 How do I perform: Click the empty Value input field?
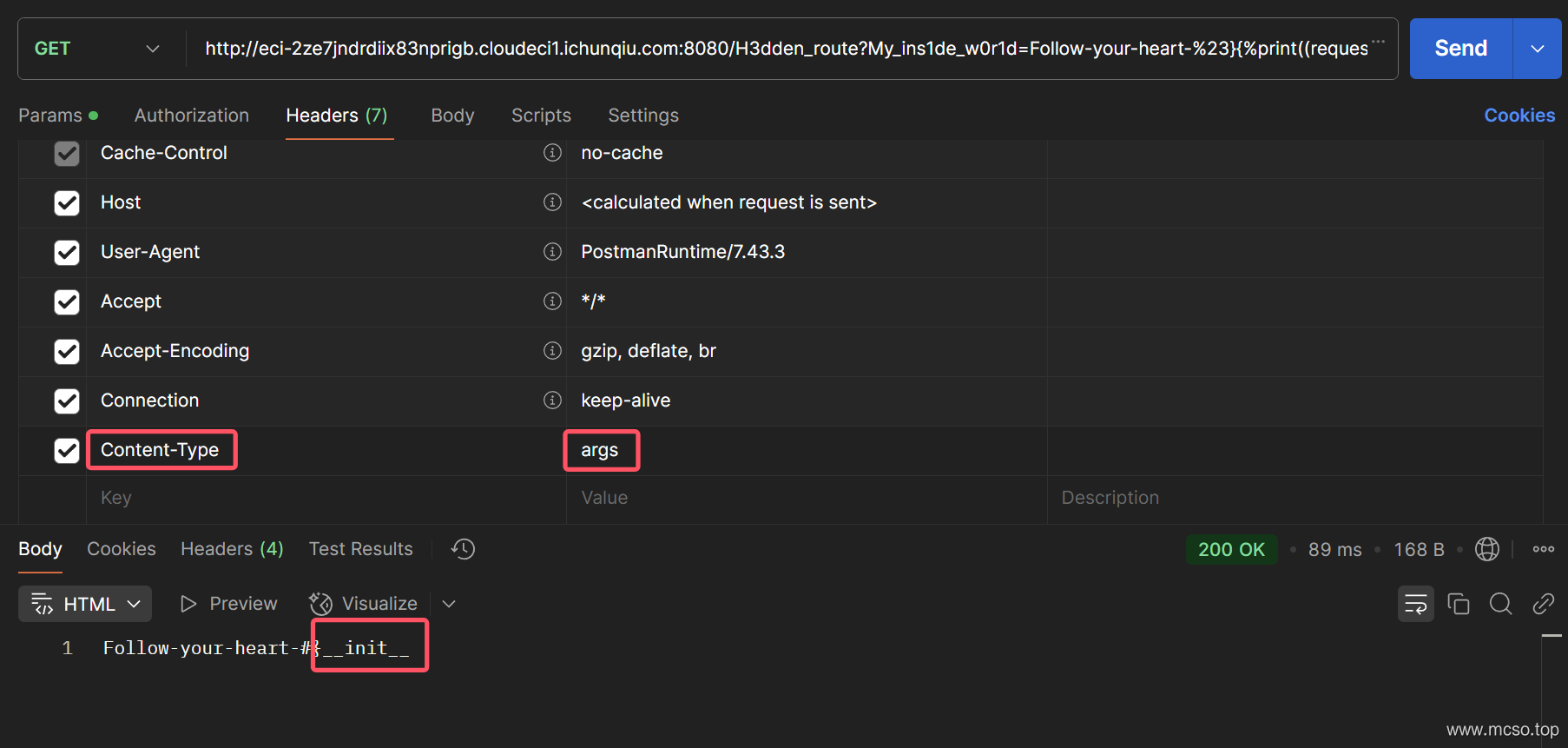[x=806, y=498]
